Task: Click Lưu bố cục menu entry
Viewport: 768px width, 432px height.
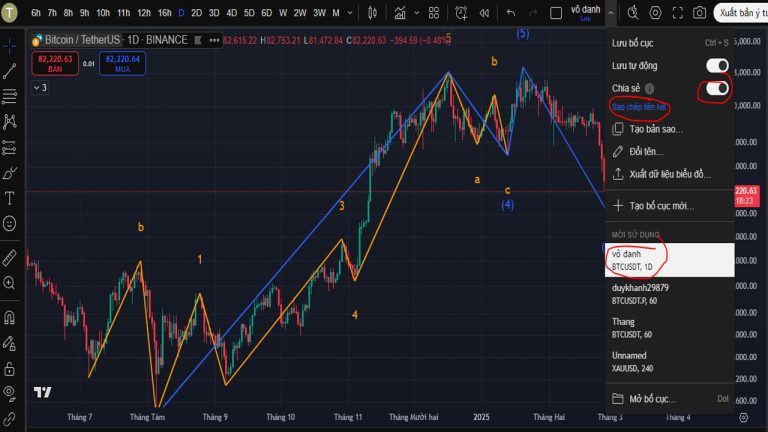Action: [670, 43]
